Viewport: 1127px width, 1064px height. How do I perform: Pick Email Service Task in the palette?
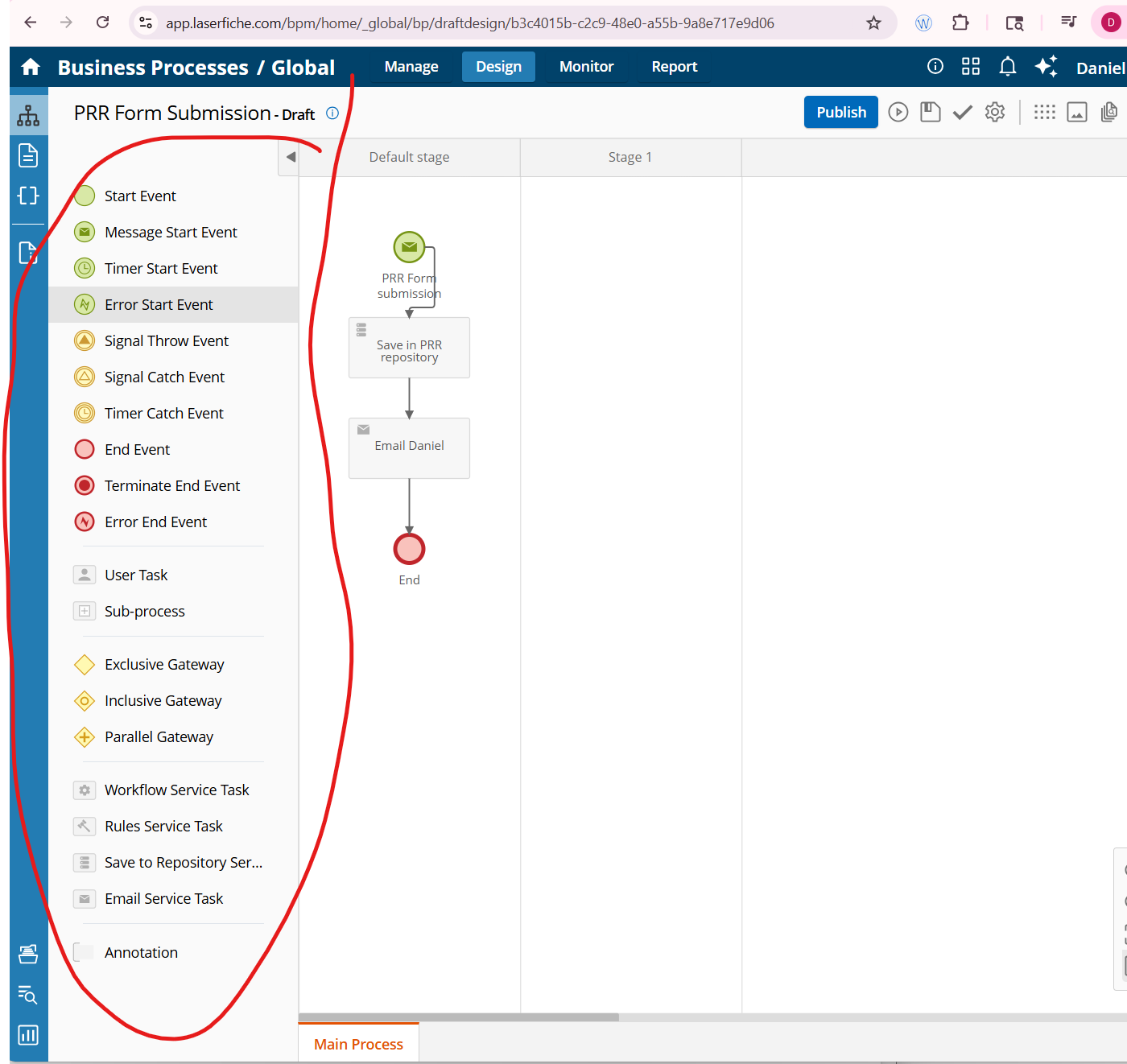(173, 898)
